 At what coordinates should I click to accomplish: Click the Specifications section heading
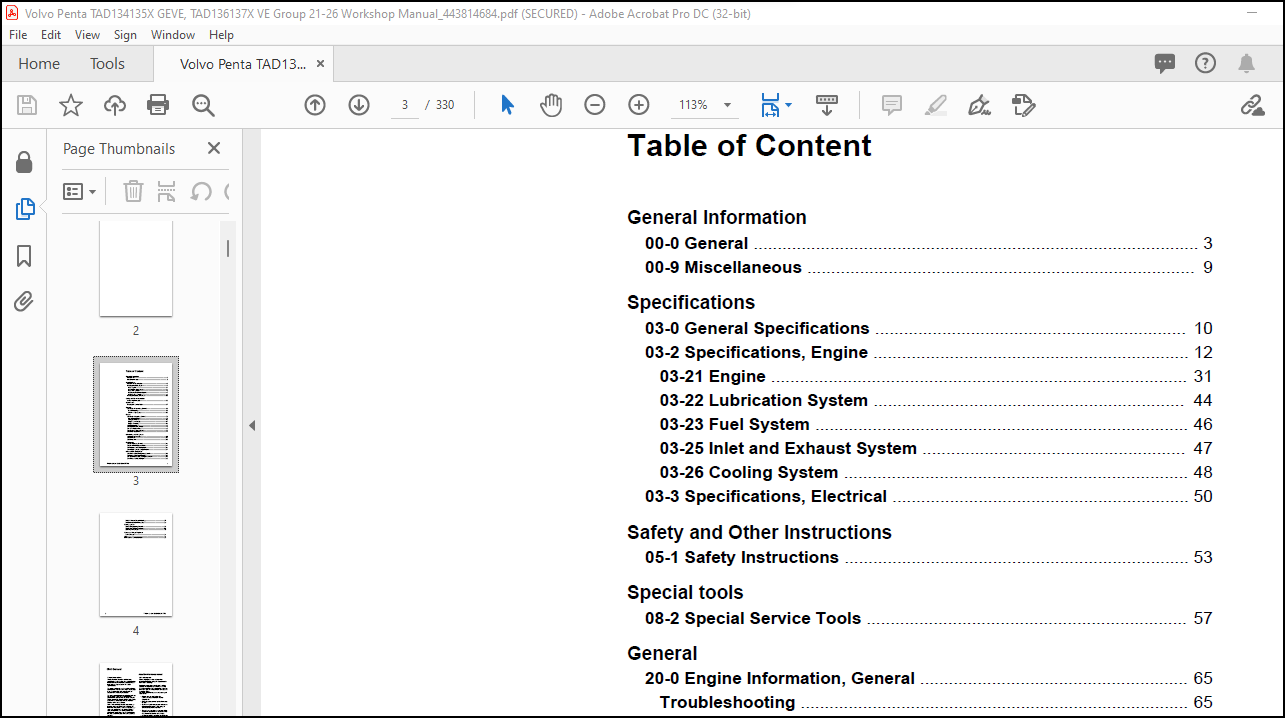tap(691, 302)
